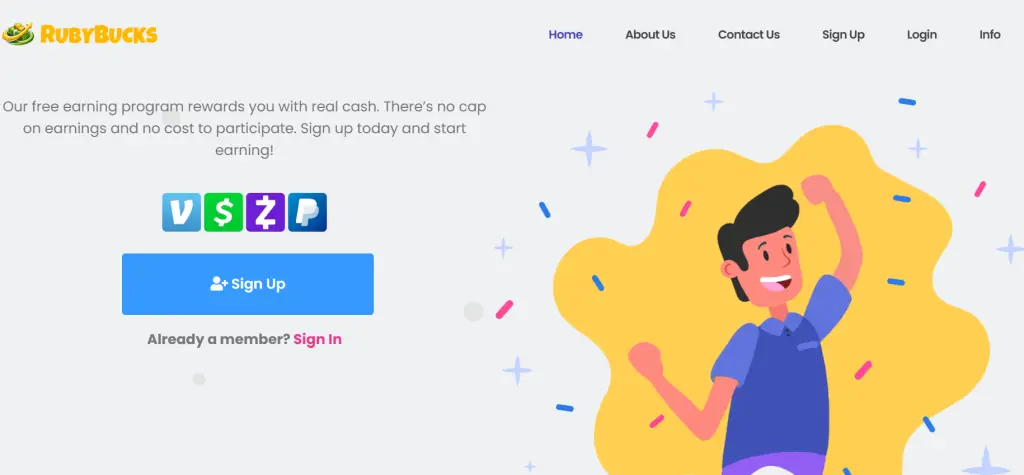Click the RubyBucks coin logo icon

tap(18, 33)
